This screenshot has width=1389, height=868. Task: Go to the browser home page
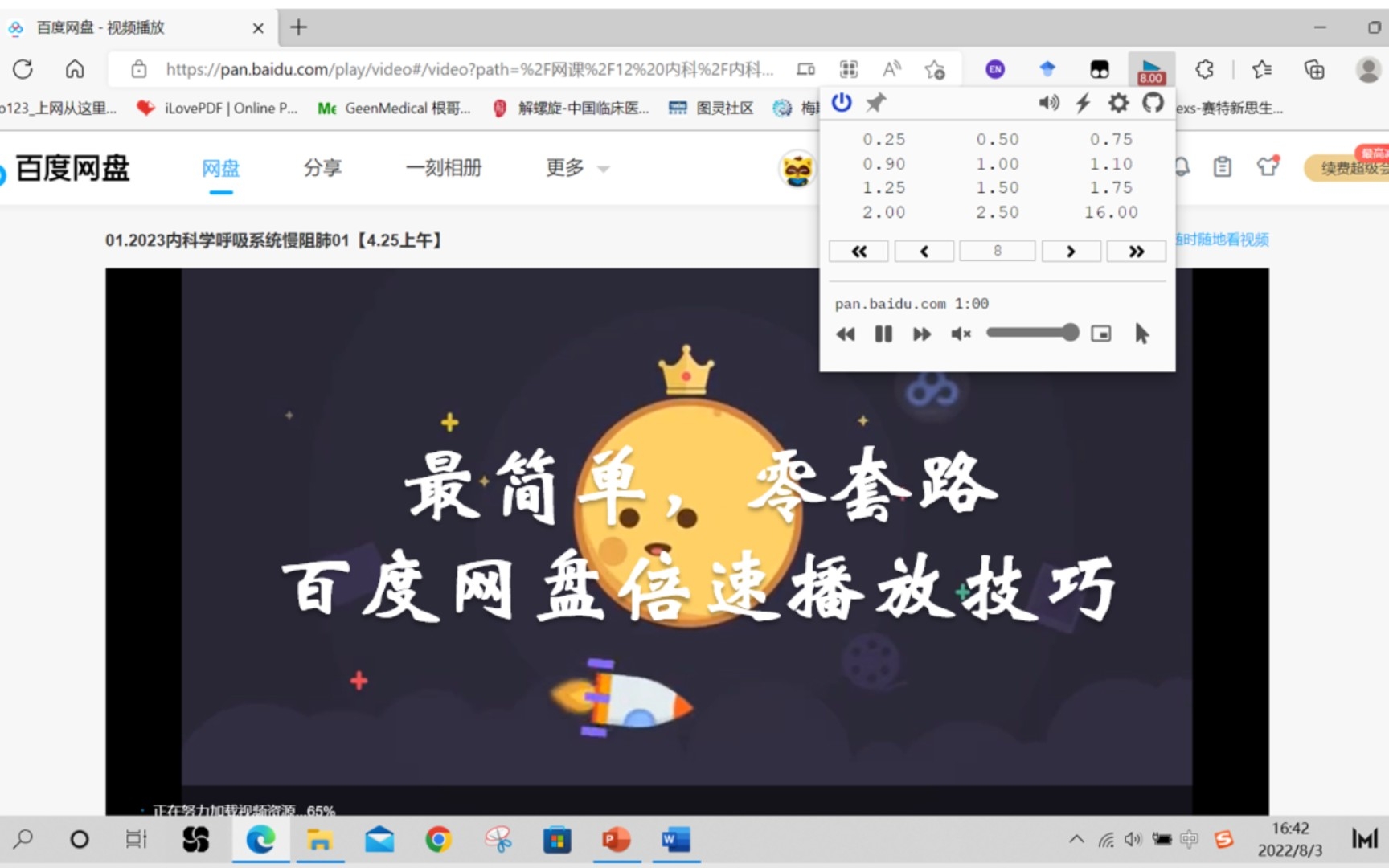(75, 70)
